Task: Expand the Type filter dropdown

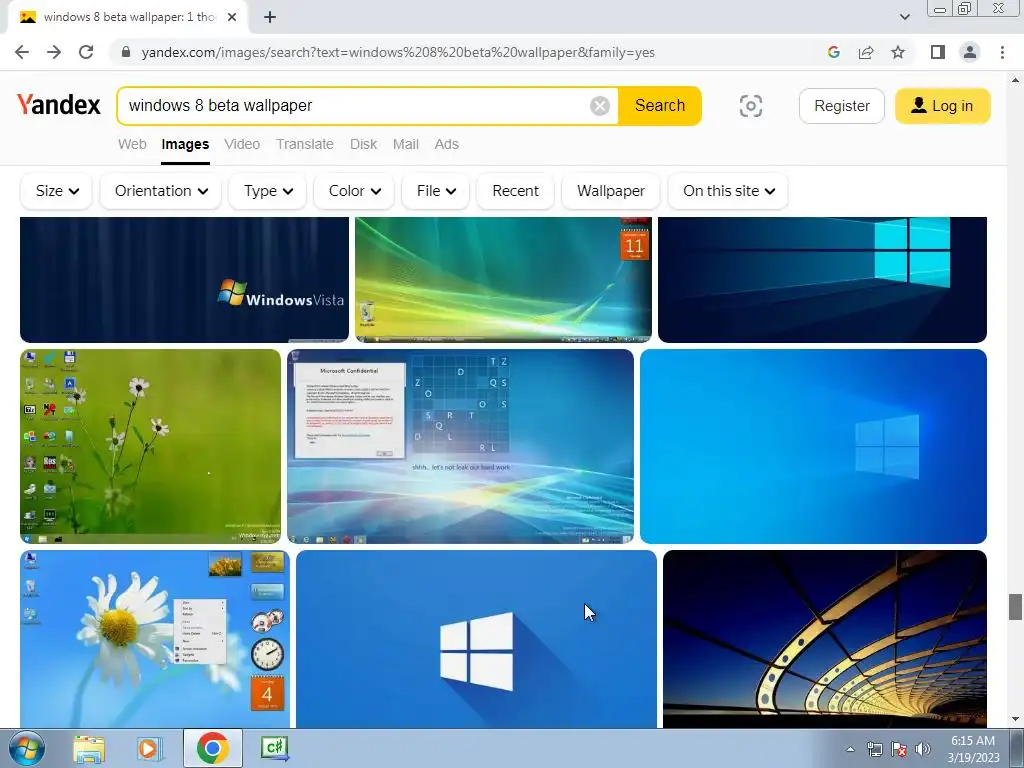Action: coord(268,191)
